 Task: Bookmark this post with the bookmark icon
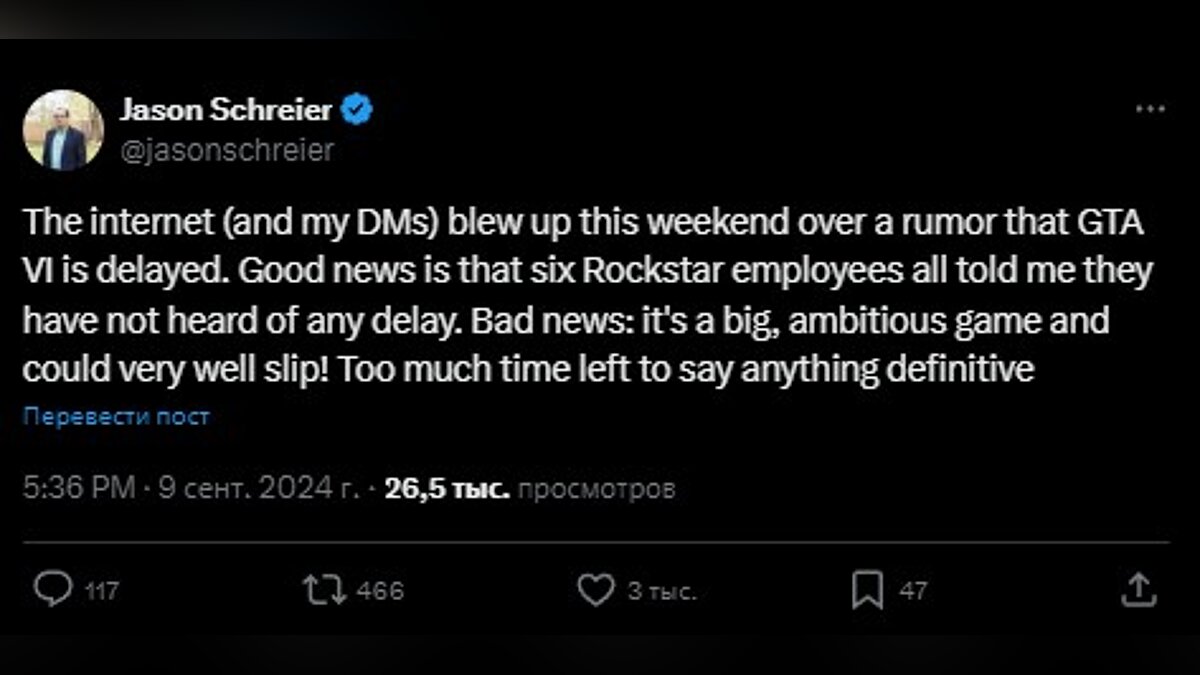[x=866, y=590]
